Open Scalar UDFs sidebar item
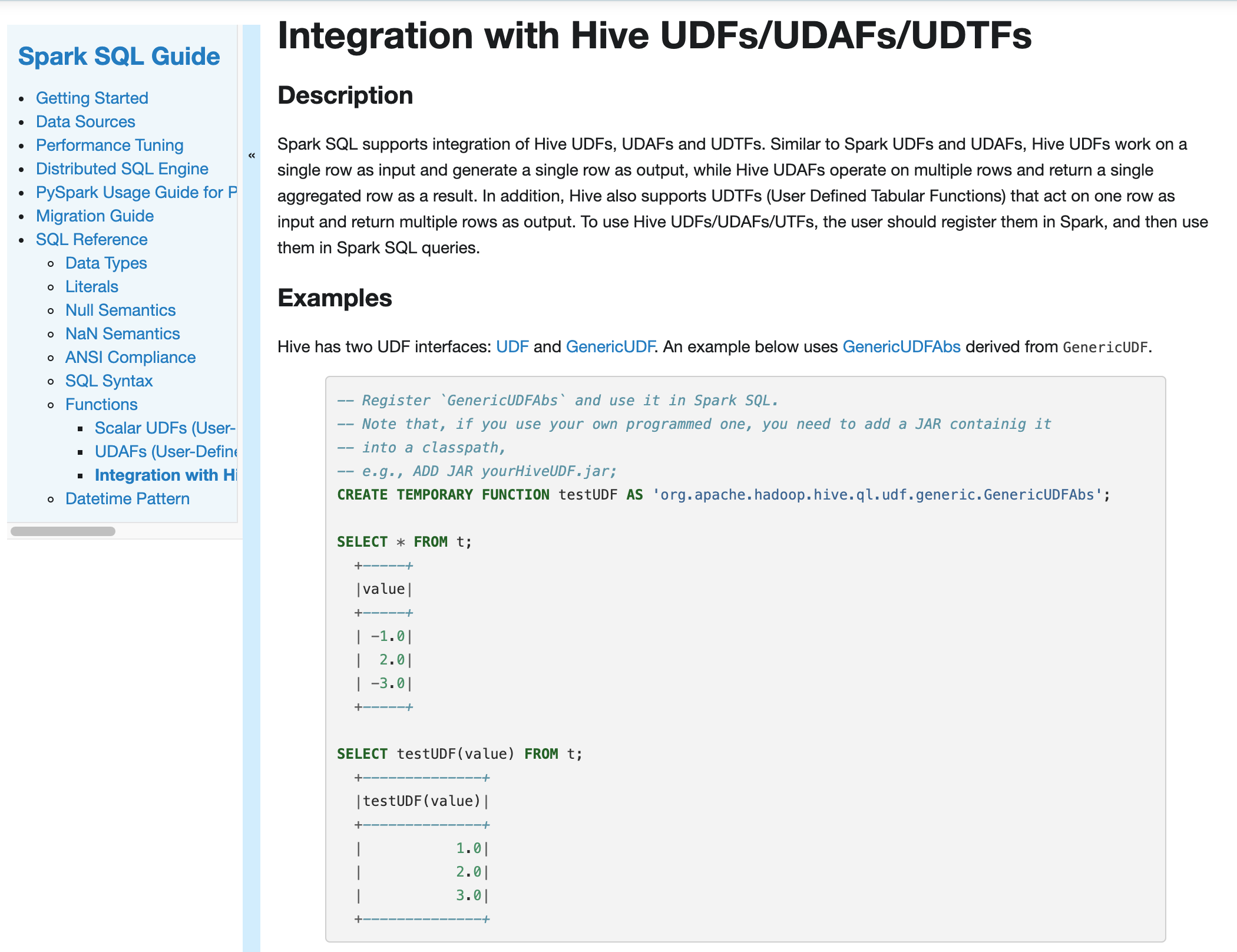 pos(165,428)
